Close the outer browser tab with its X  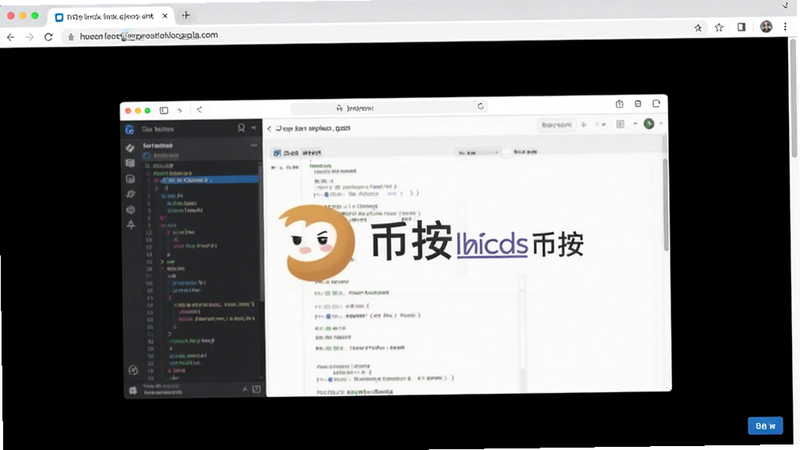click(165, 16)
